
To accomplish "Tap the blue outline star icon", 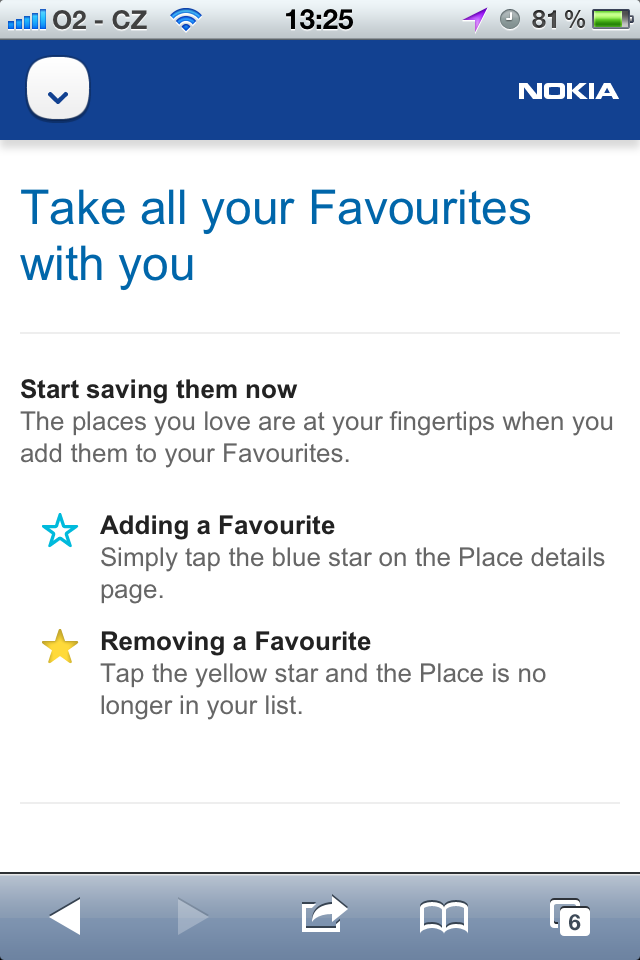I will (60, 532).
